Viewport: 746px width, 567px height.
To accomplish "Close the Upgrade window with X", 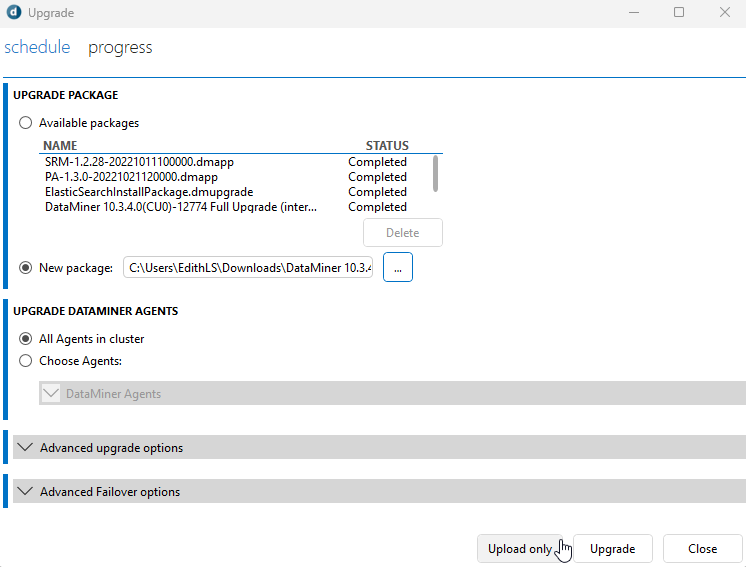I will [x=724, y=13].
